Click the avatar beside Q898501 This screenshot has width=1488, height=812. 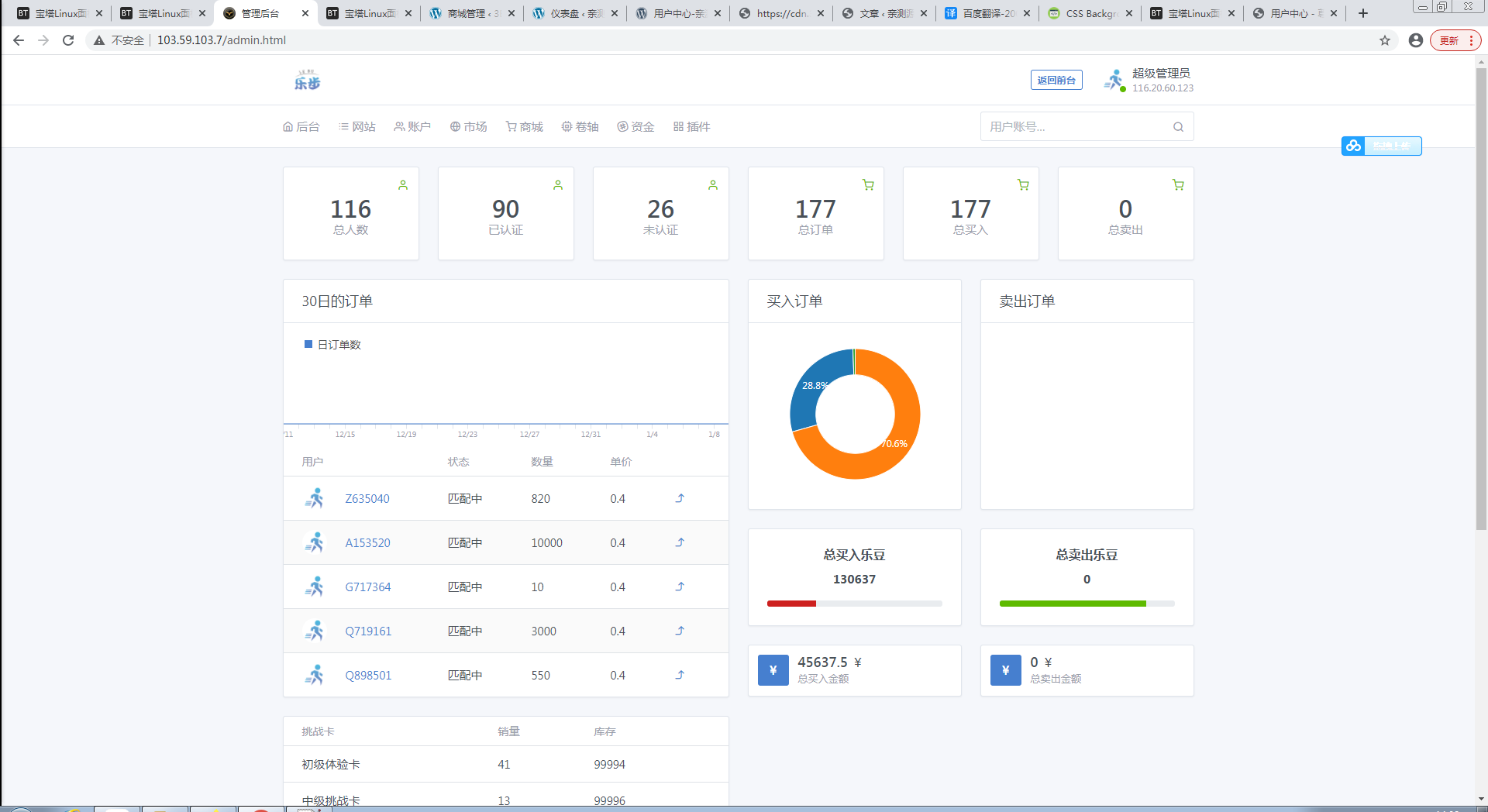315,675
